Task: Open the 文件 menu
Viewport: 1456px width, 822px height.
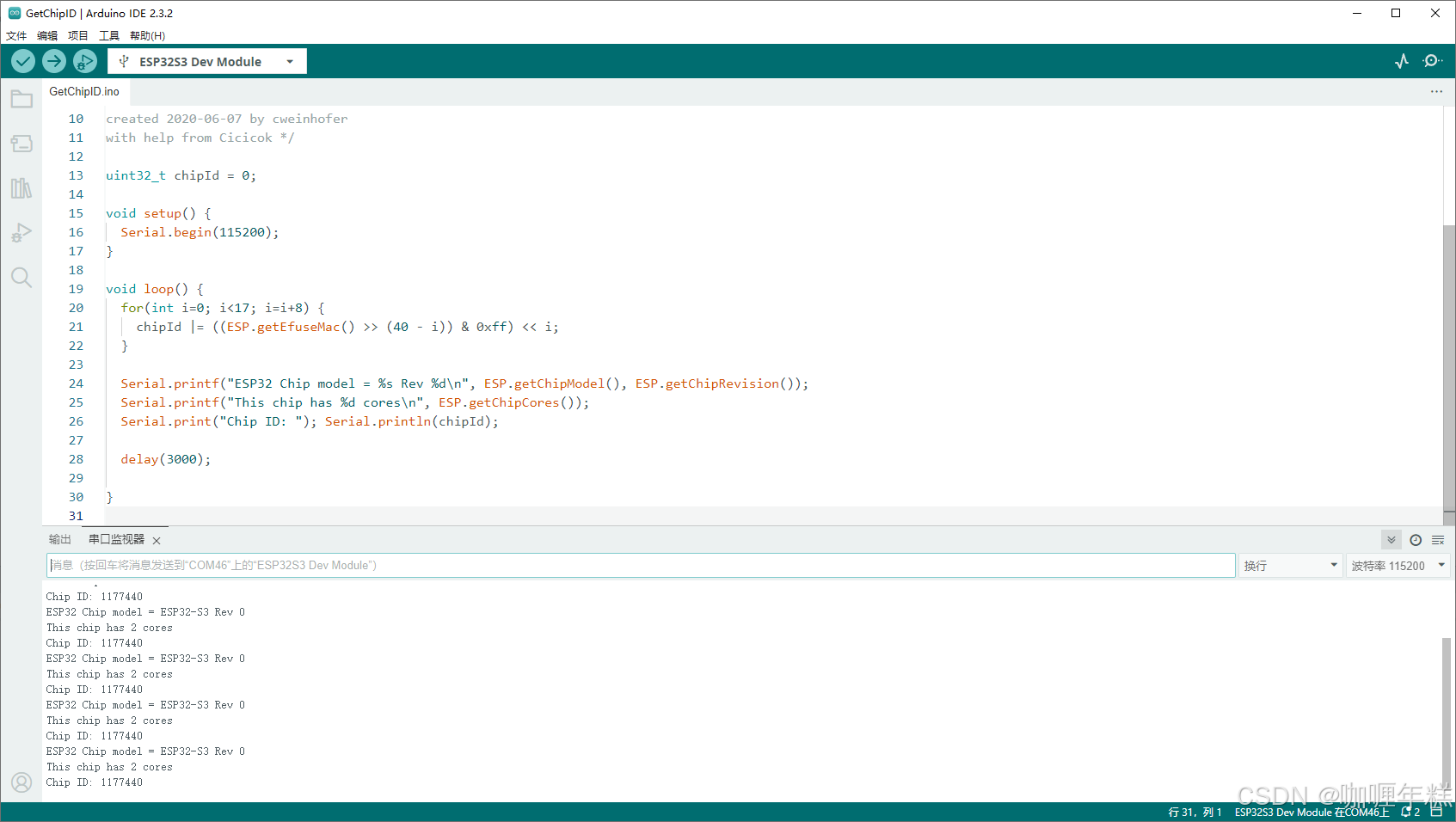Action: tap(16, 36)
